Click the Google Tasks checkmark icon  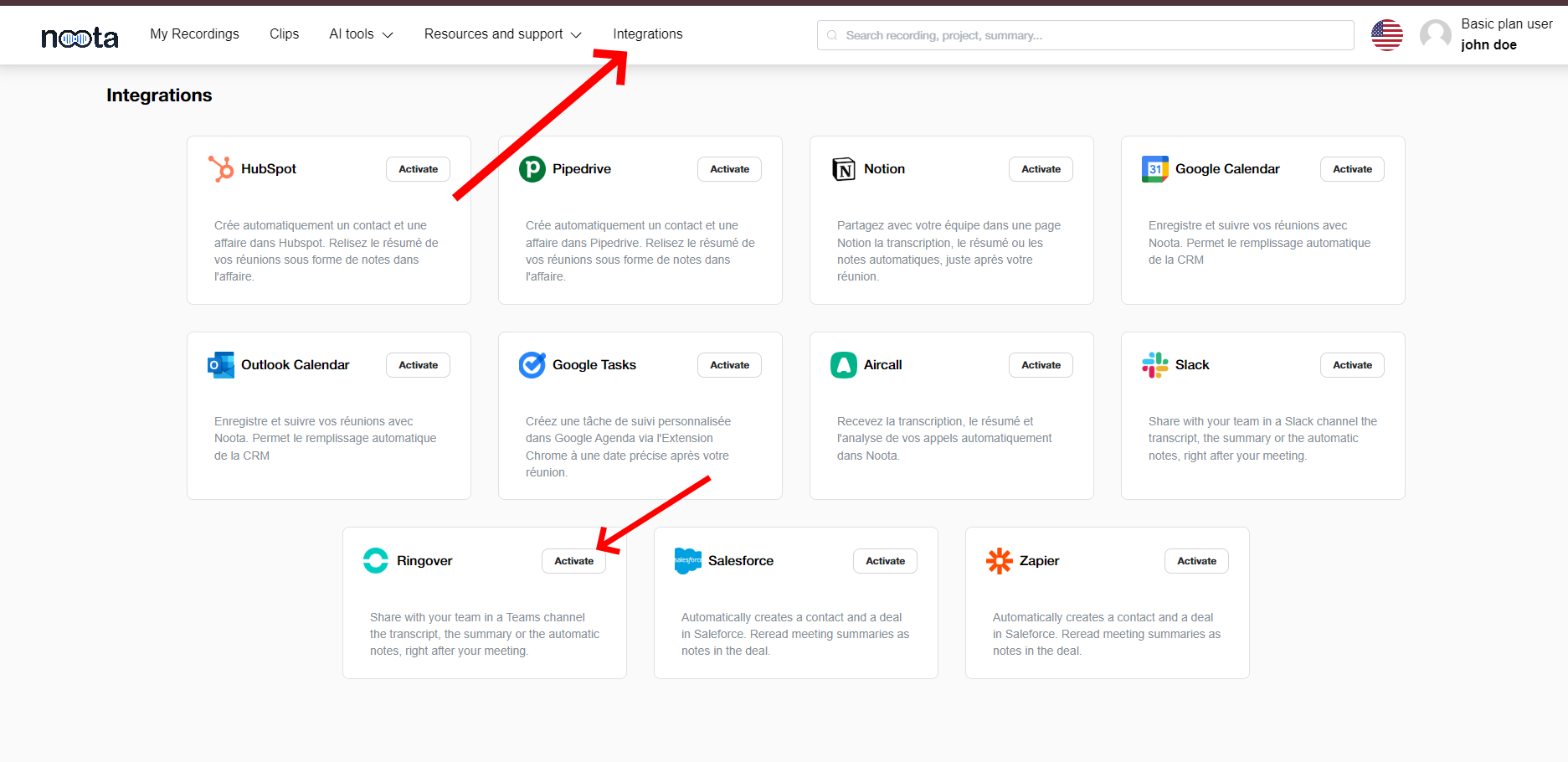(532, 365)
